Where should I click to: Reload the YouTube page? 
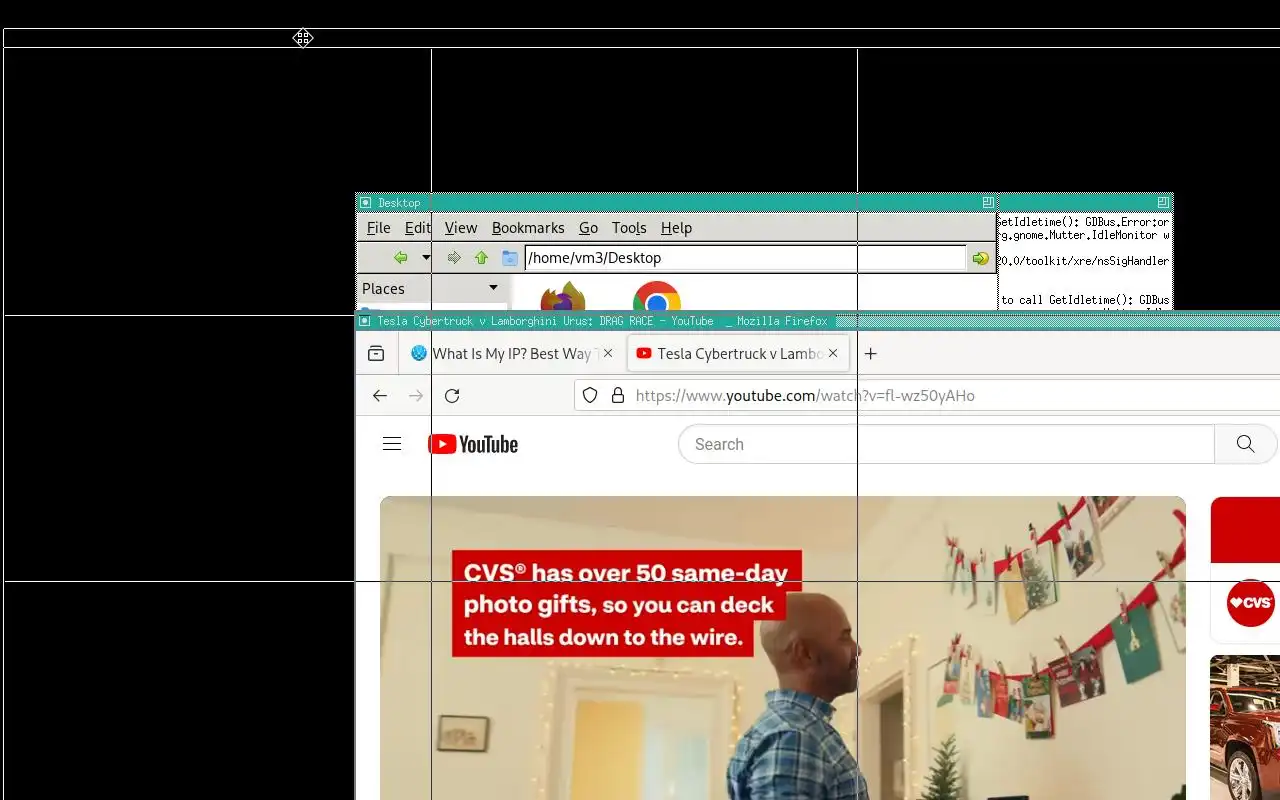[x=452, y=396]
